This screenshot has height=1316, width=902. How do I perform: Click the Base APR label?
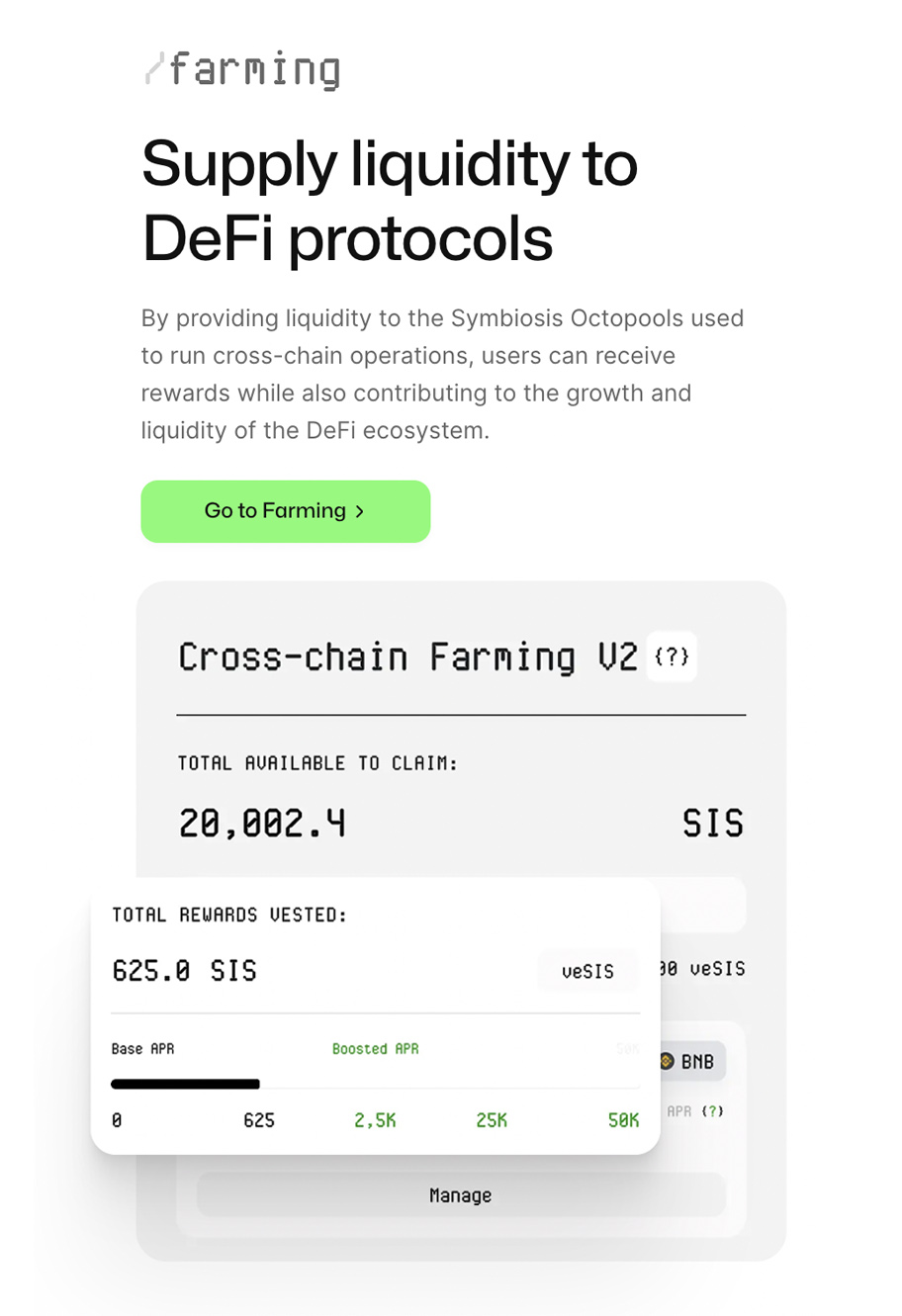tap(142, 1049)
